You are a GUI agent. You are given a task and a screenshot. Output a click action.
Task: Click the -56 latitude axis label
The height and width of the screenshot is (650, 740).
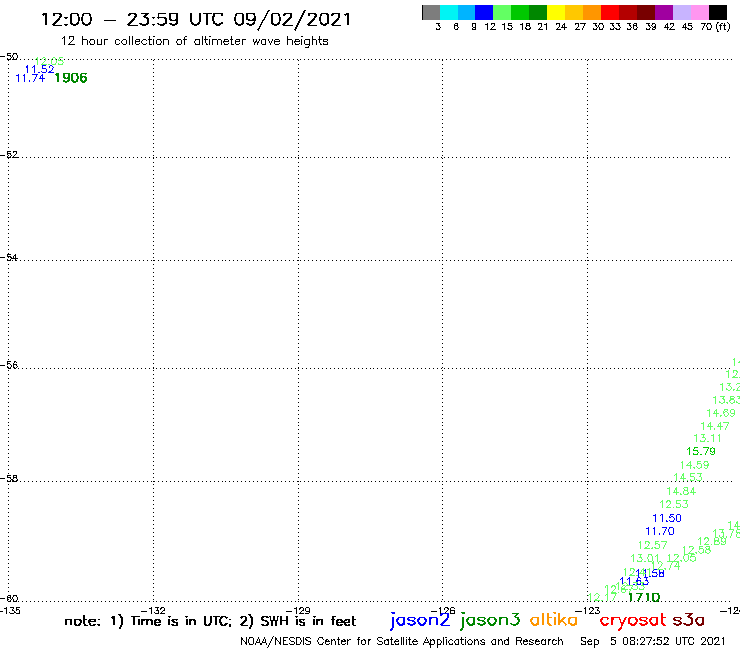click(9, 365)
